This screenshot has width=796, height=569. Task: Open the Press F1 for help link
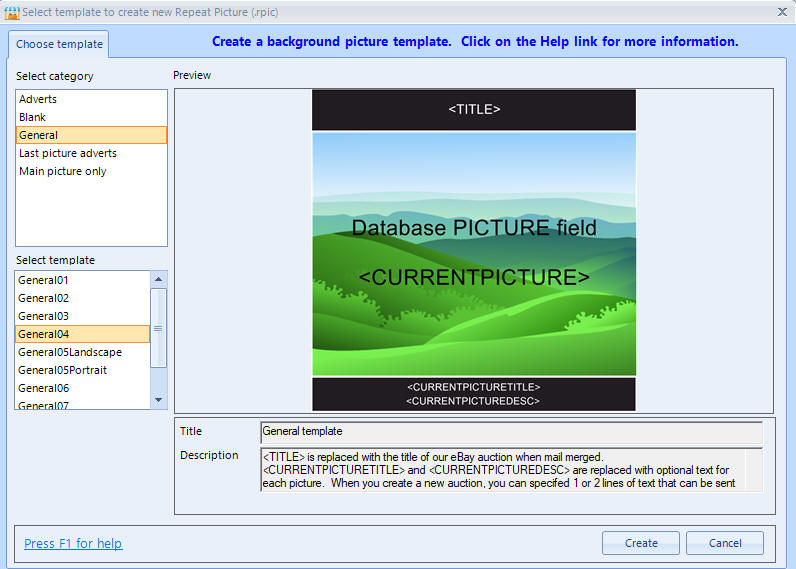(x=73, y=544)
